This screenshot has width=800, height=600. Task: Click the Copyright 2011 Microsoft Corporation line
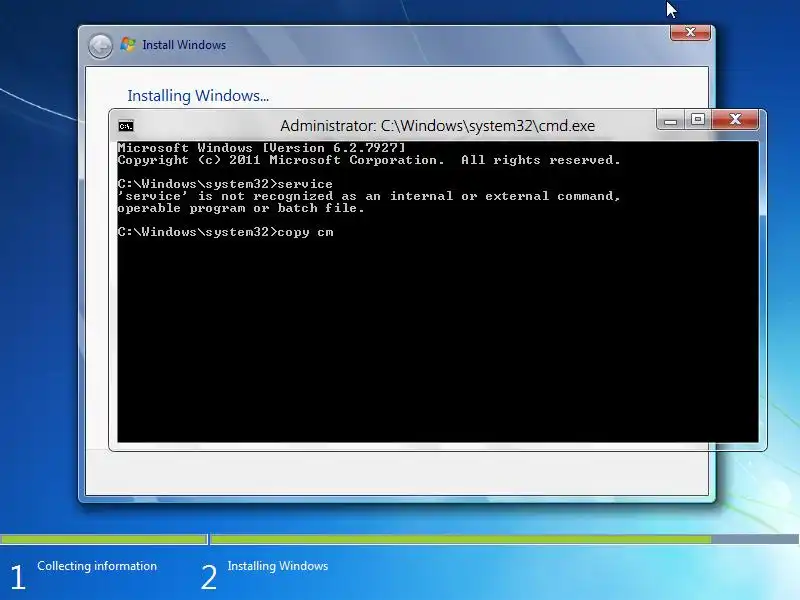tap(369, 160)
